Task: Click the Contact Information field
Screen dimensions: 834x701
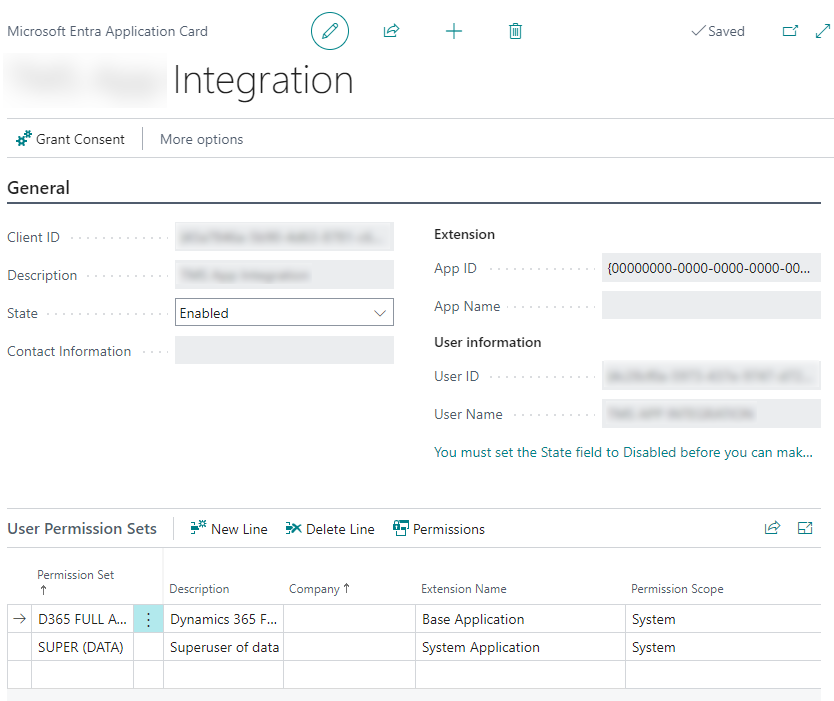Action: [284, 350]
